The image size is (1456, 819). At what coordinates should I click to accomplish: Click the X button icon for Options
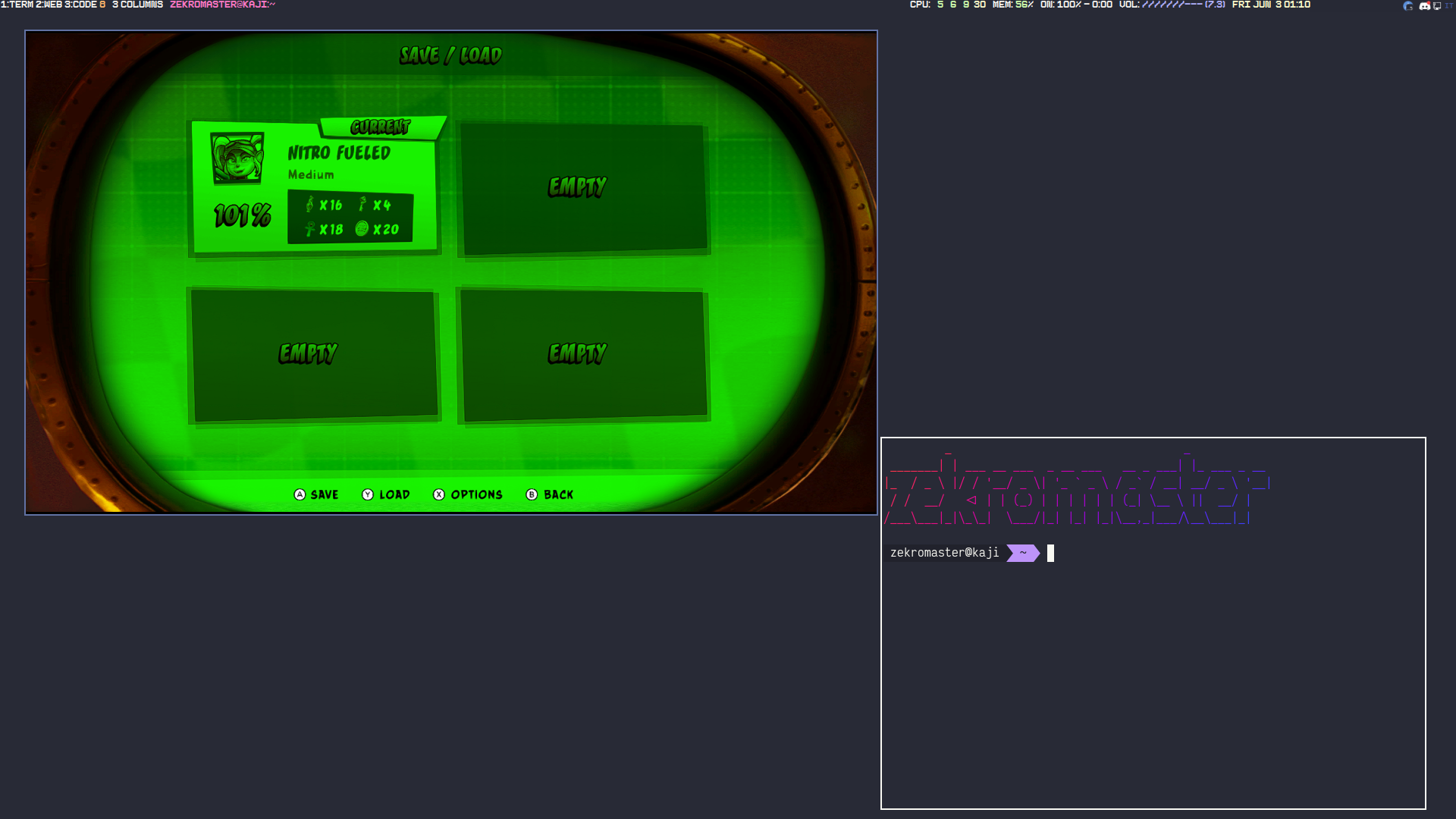pyautogui.click(x=439, y=494)
